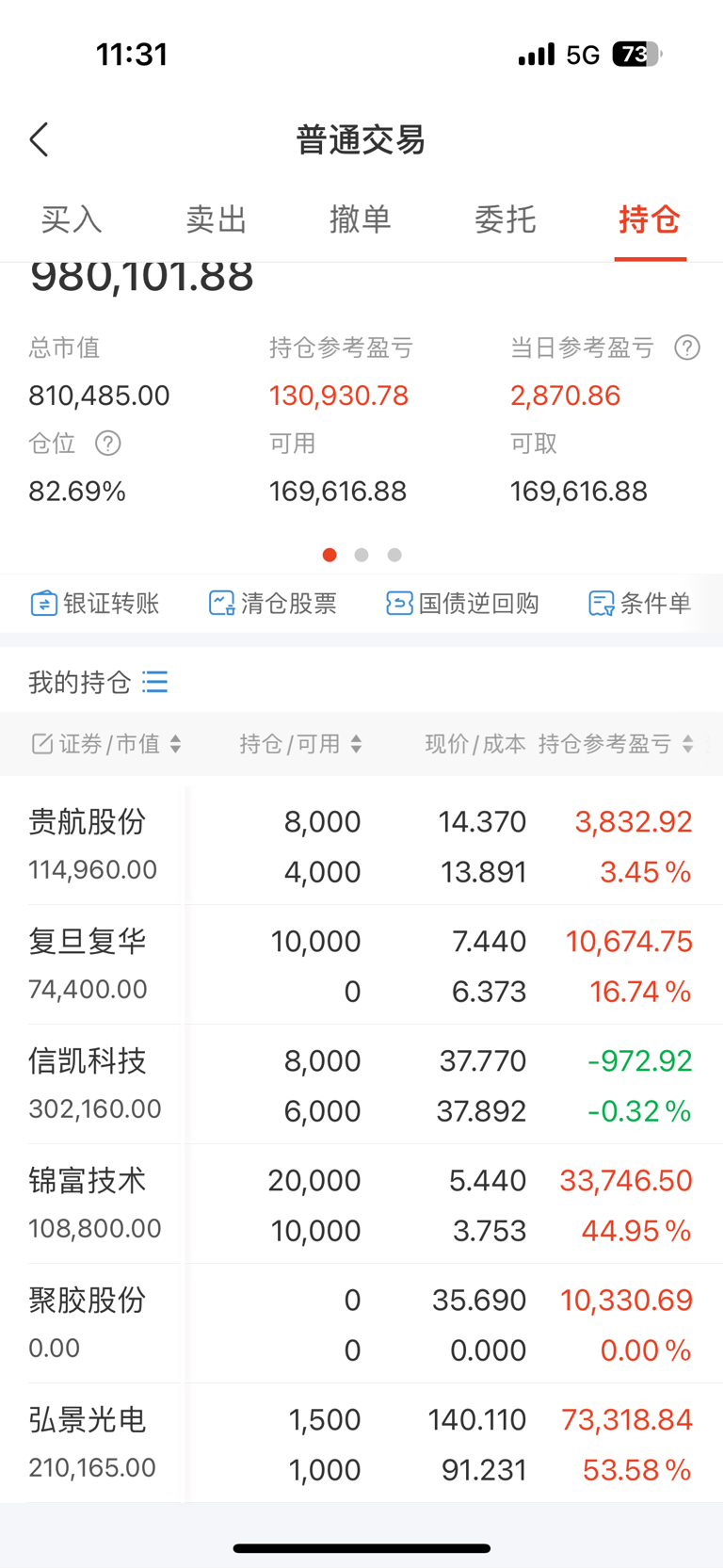This screenshot has width=724, height=1568.
Task: Go back using the left arrow
Action: pos(39,140)
